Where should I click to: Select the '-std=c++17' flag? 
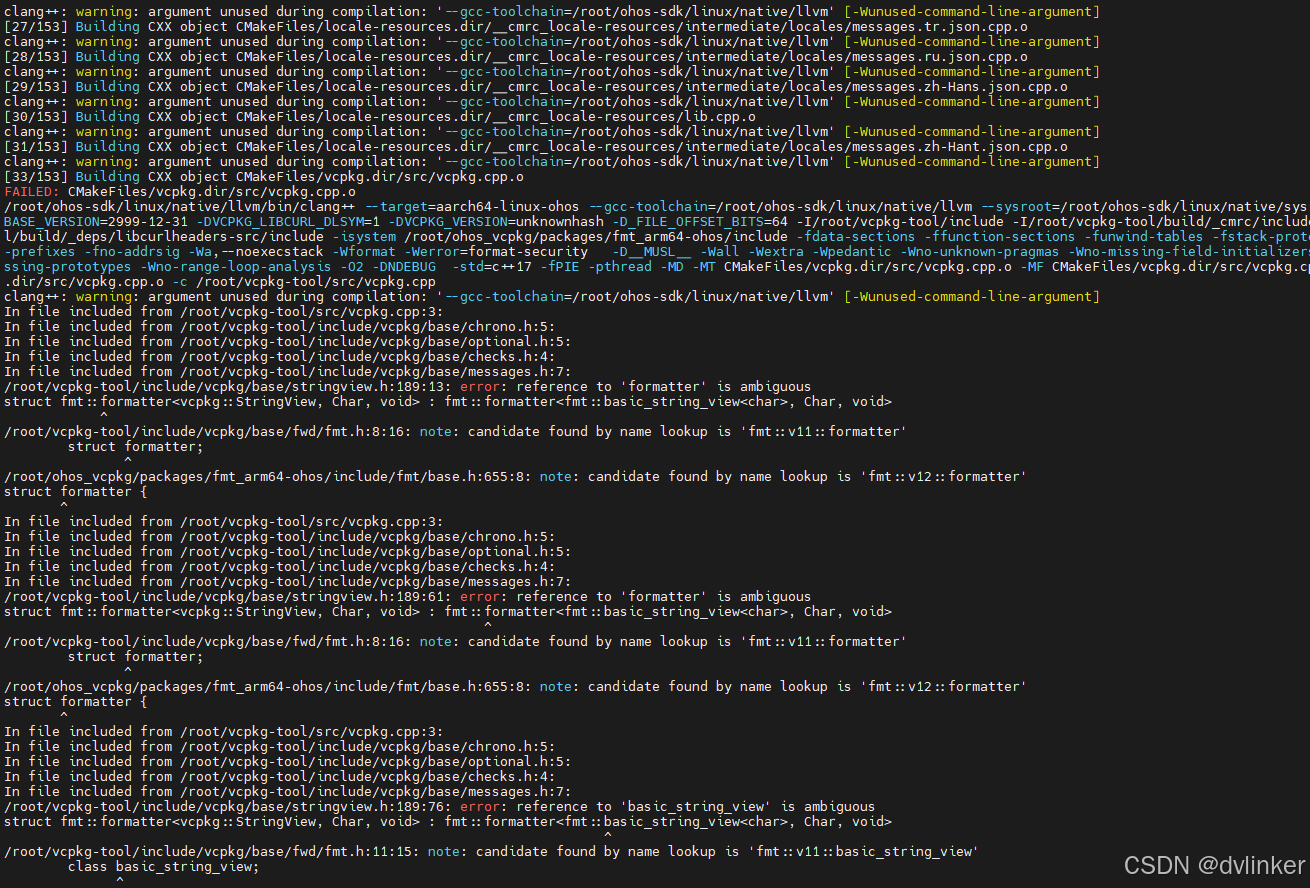[x=492, y=266]
